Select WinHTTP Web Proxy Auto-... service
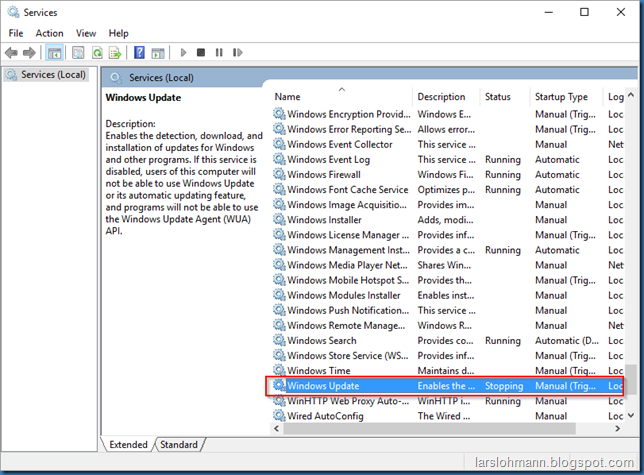The image size is (644, 475). [448, 400]
